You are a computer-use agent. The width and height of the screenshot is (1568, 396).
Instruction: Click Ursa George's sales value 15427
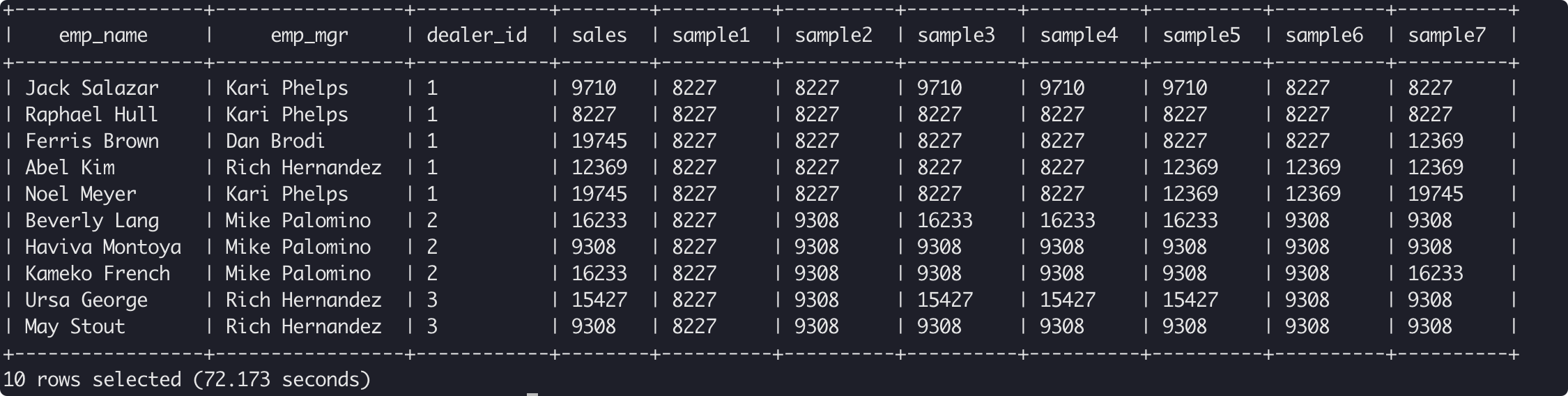(599, 300)
